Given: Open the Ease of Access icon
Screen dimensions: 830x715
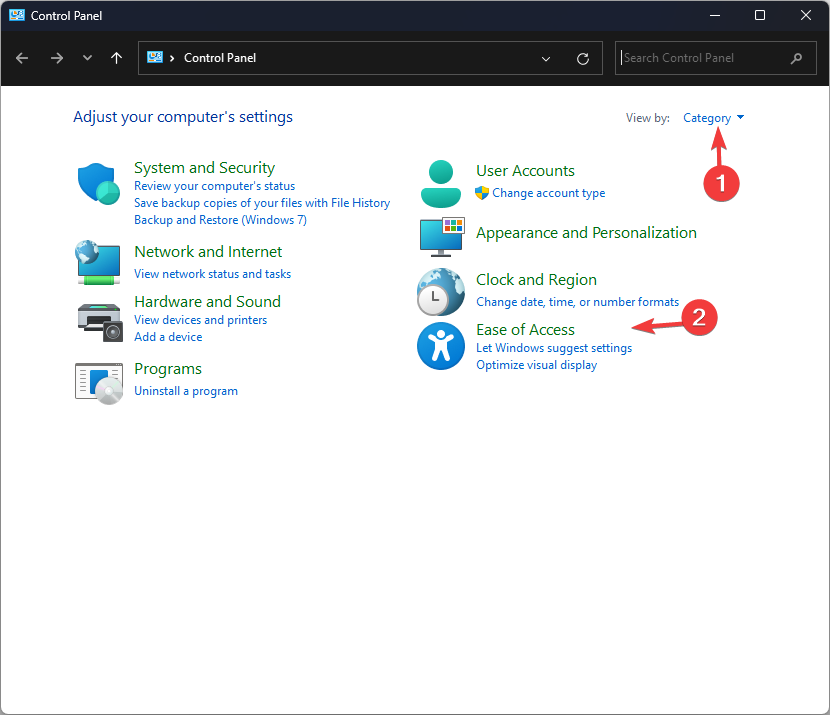Looking at the screenshot, I should click(x=440, y=347).
